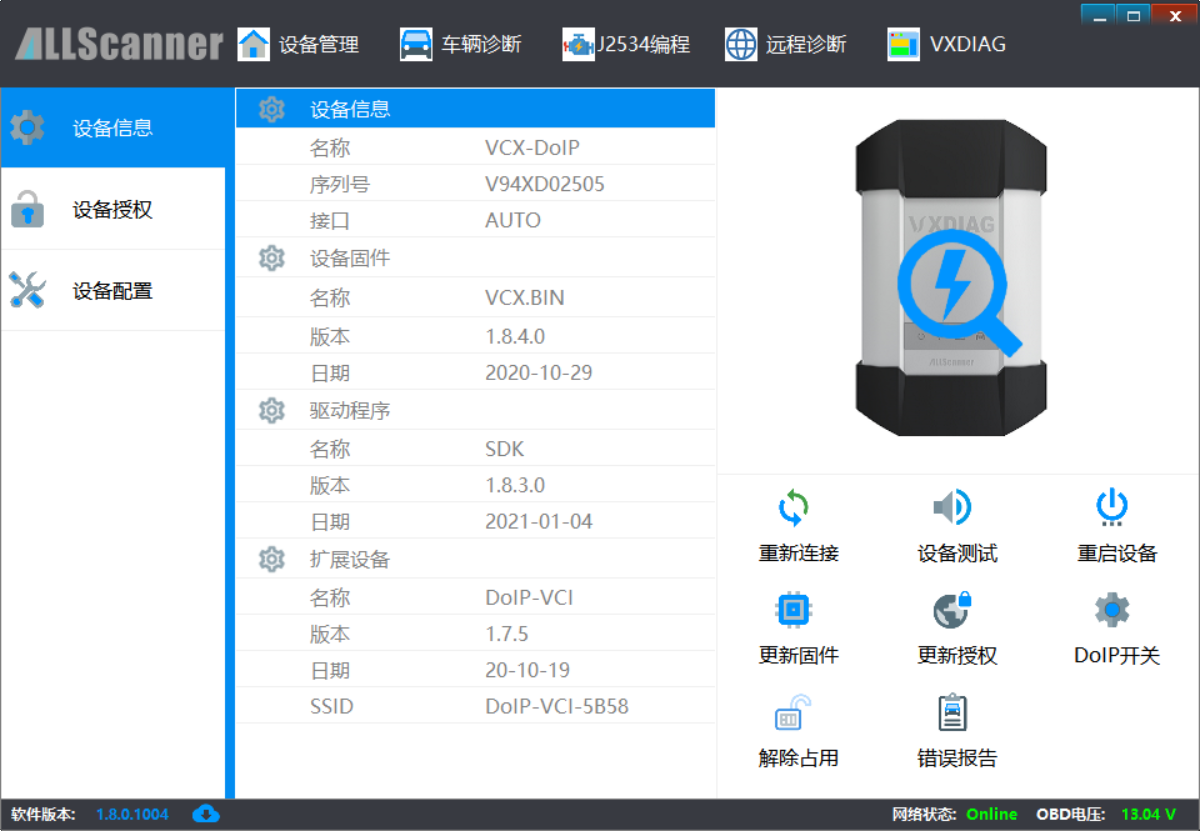Screen dimensions: 1200x831
Task: Select the 设备信息 section header row
Action: tap(475, 109)
